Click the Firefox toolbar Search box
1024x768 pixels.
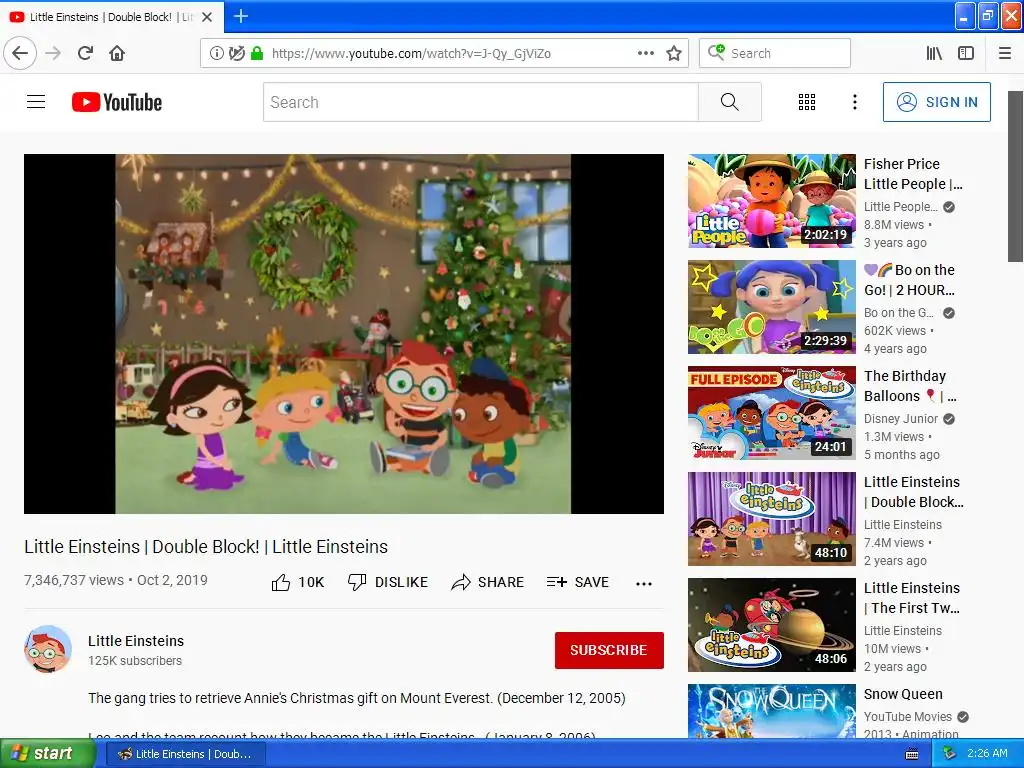[775, 53]
